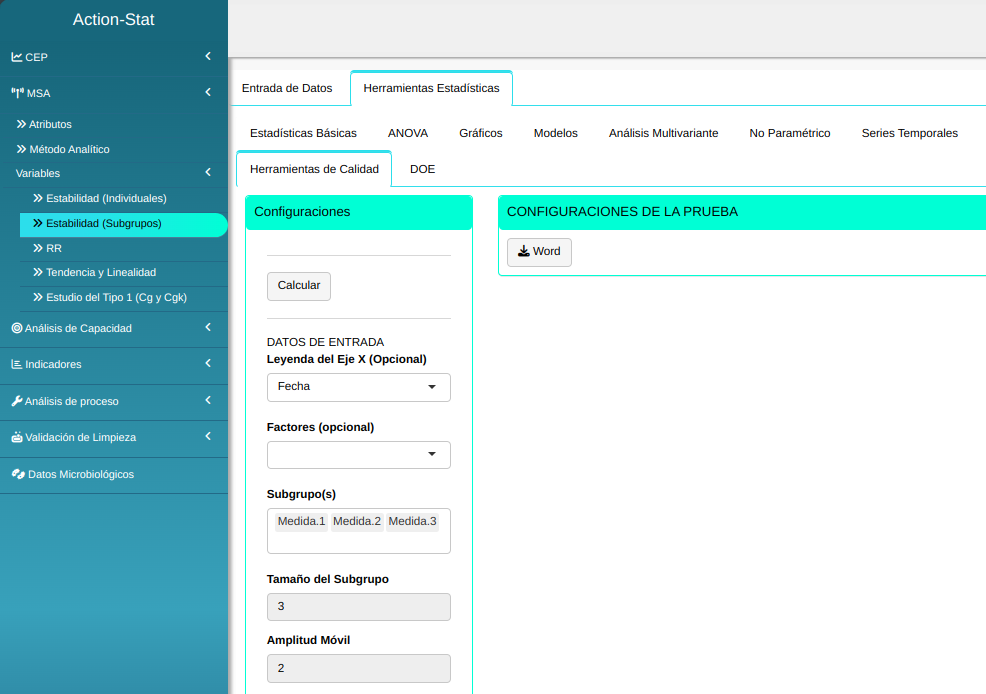This screenshot has height=694, width=986.
Task: Click the download icon on Word button
Action: (x=523, y=251)
